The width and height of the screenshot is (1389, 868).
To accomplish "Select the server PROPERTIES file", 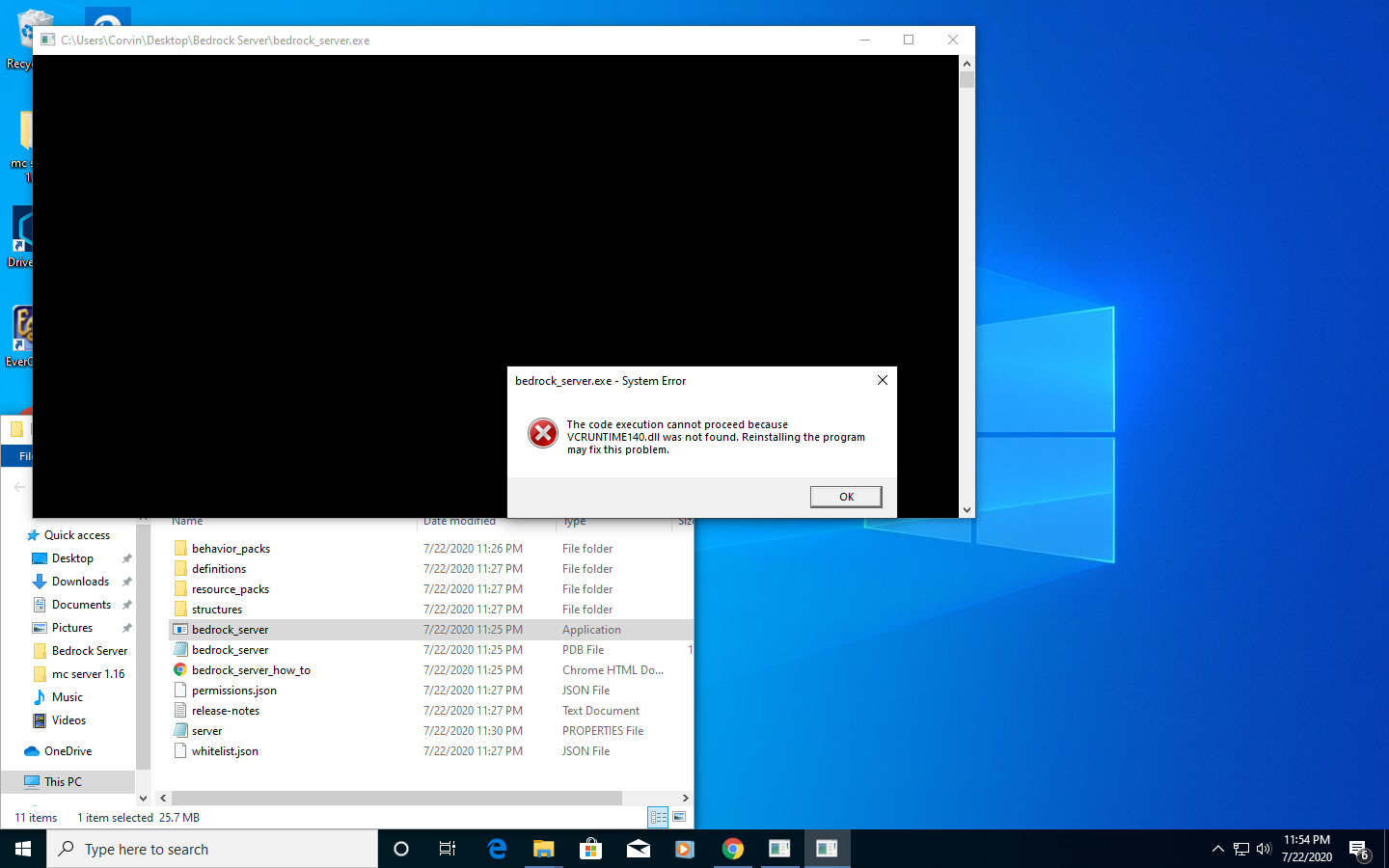I will coord(206,731).
